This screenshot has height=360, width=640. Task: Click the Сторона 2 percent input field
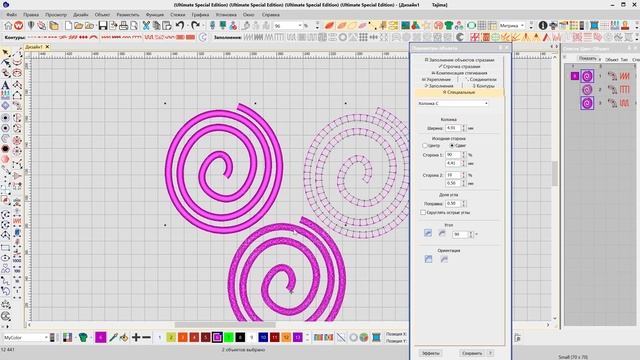point(453,175)
